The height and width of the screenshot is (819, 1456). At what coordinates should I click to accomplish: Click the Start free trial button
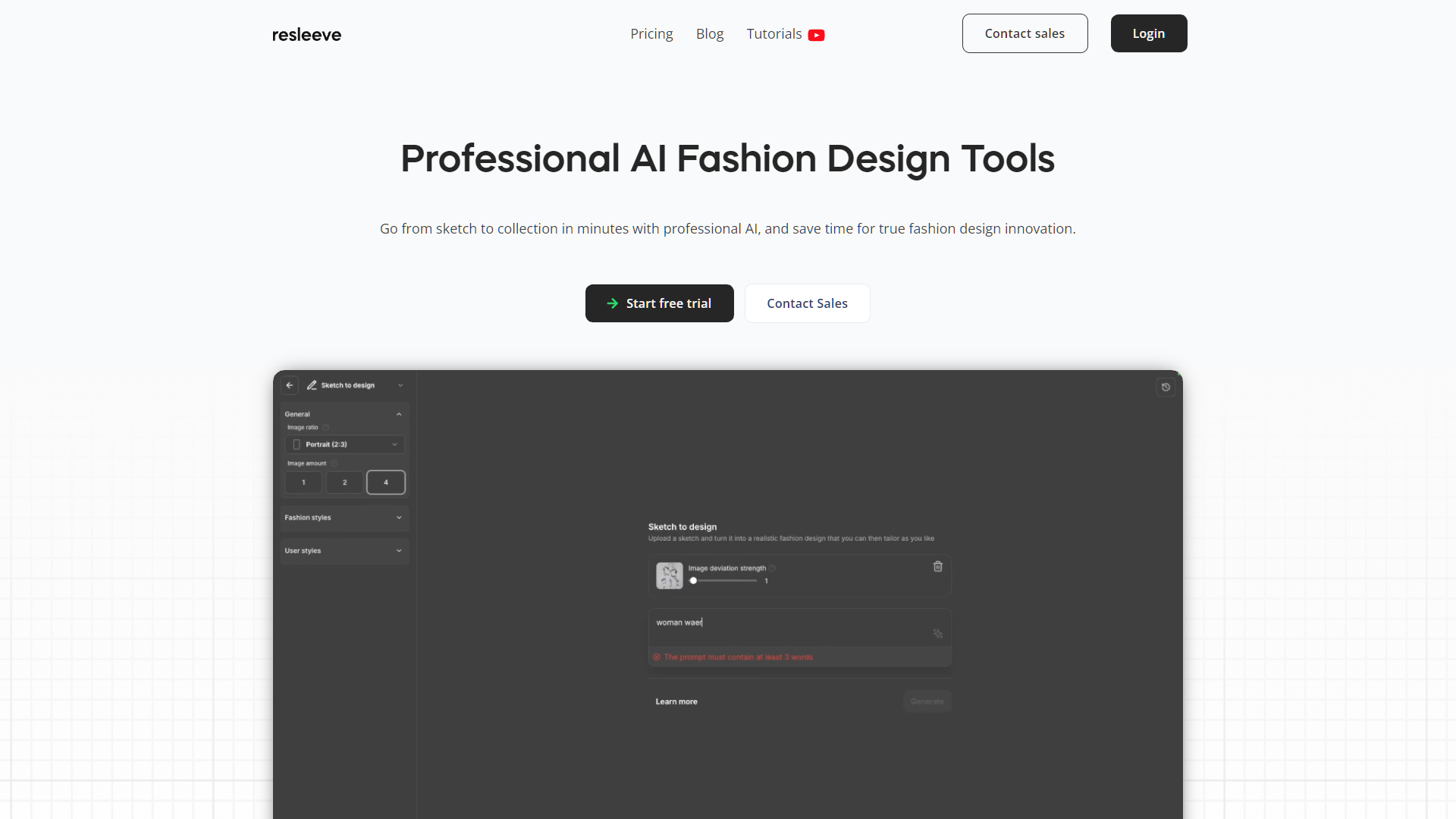pyautogui.click(x=659, y=303)
